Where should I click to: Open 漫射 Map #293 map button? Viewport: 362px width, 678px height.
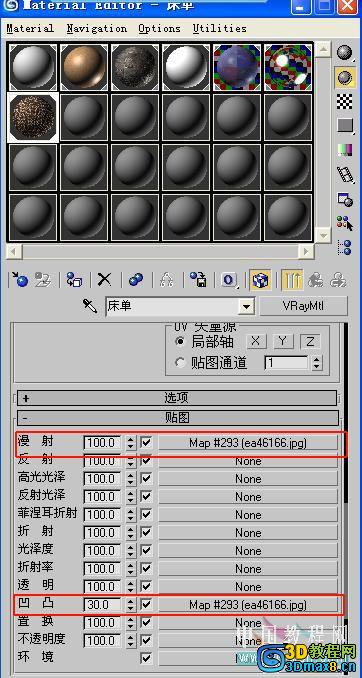pos(247,443)
